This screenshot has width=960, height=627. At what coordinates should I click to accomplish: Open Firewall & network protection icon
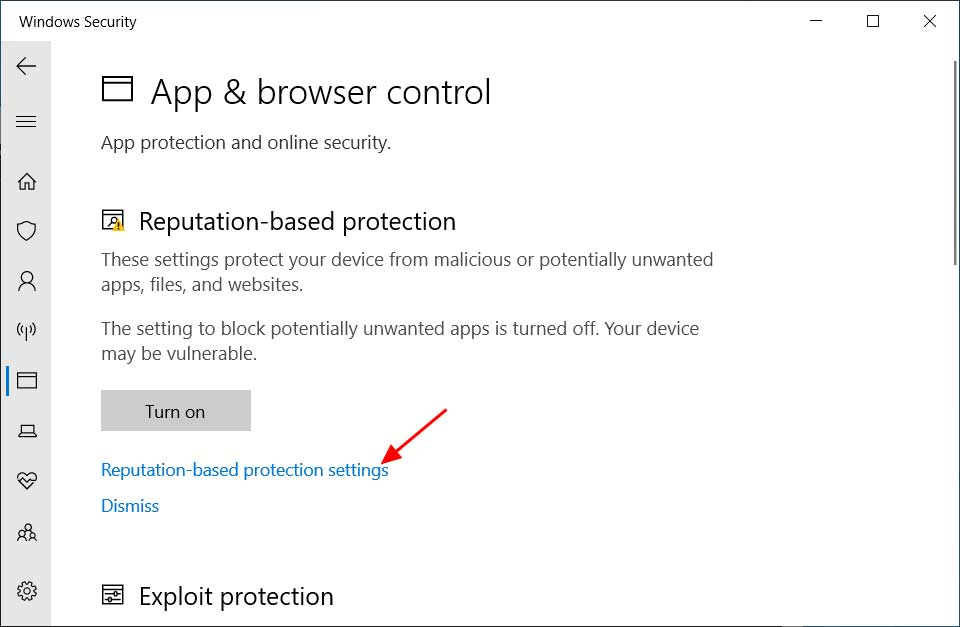pos(26,331)
